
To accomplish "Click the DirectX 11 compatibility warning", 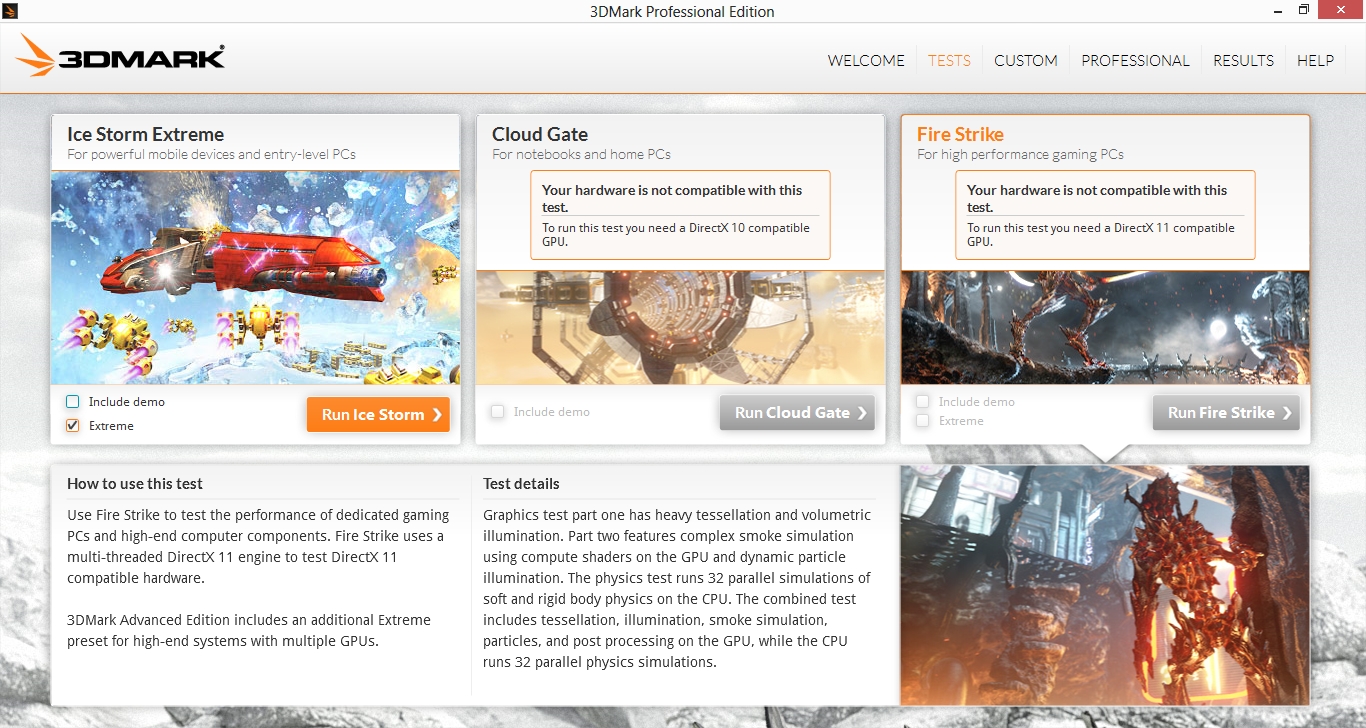I will (1105, 215).
